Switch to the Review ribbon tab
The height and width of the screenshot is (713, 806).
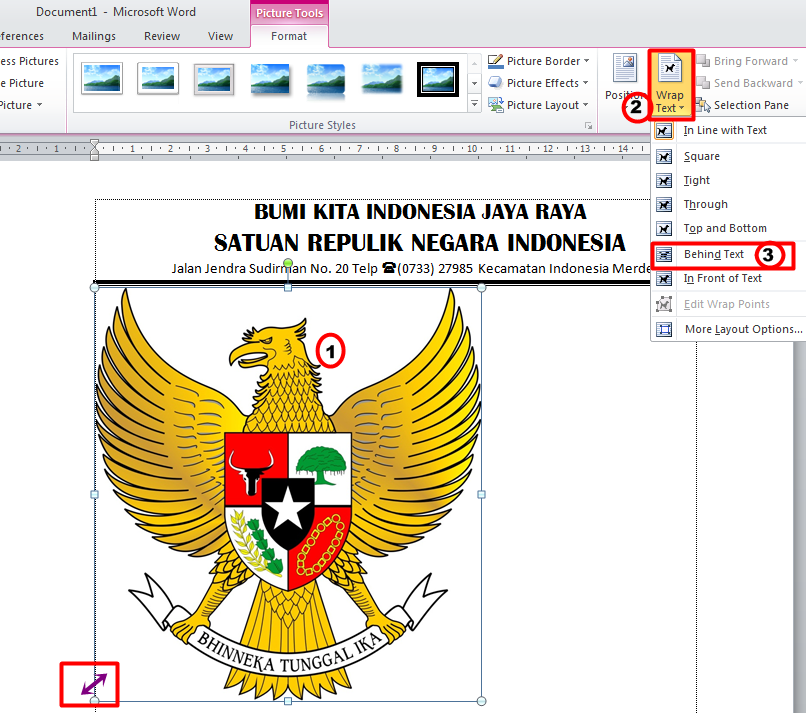click(161, 35)
